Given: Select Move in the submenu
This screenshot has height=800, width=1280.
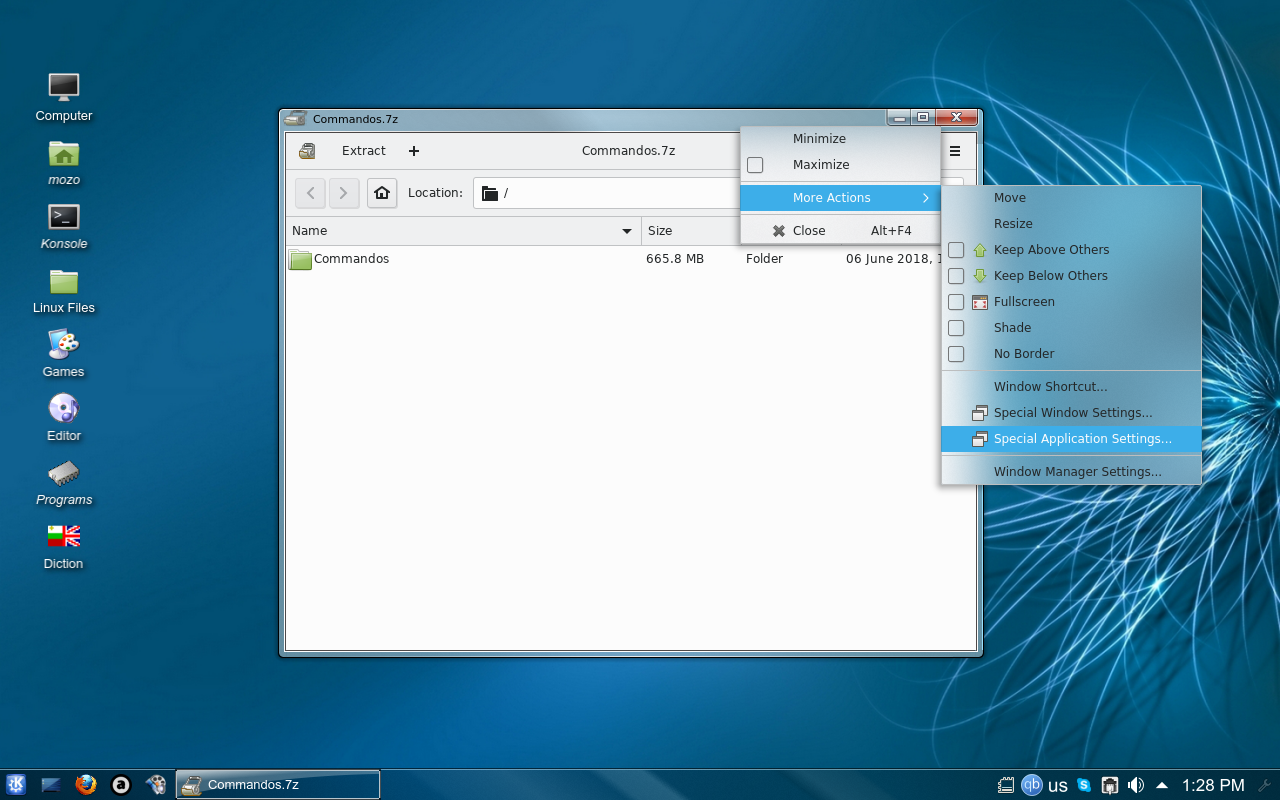Looking at the screenshot, I should tap(1071, 198).
